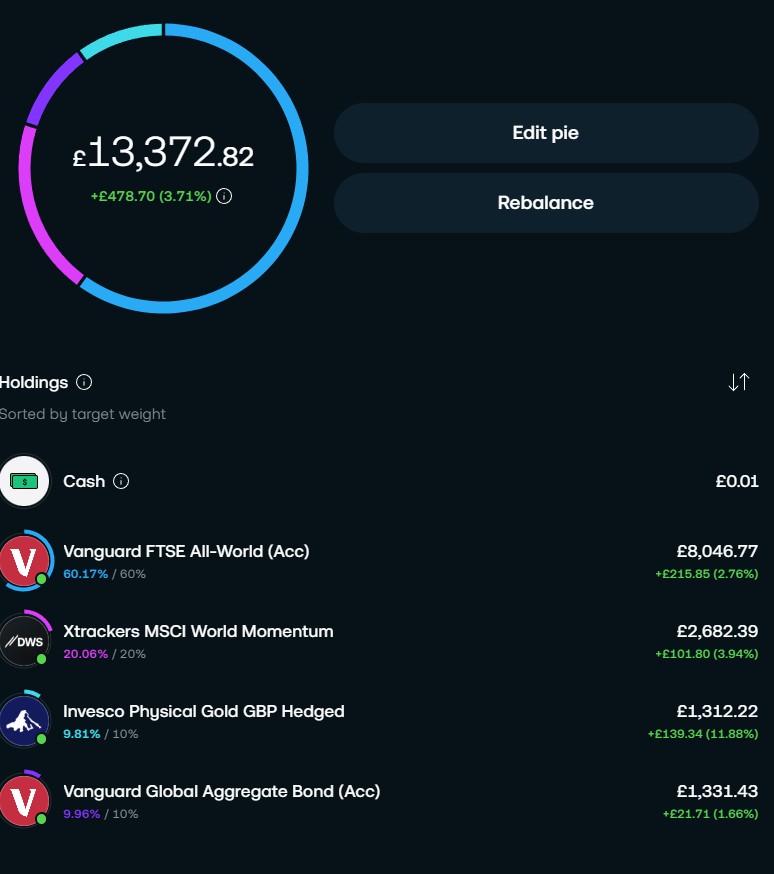Click the £1,331.43 holding value
Image resolution: width=774 pixels, height=874 pixels.
coord(717,792)
